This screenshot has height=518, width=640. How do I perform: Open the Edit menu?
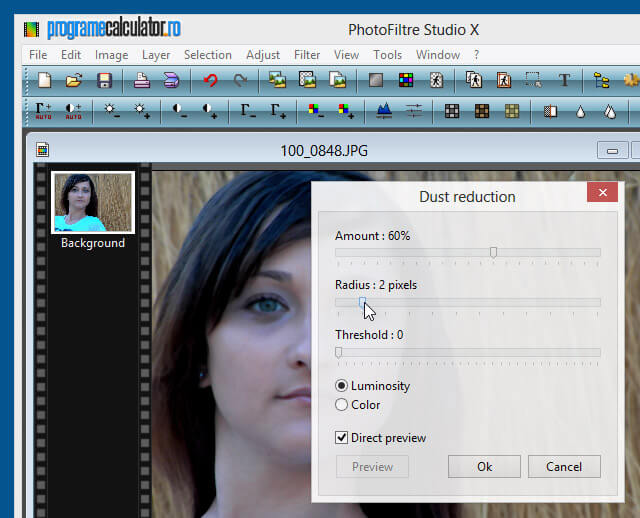[71, 55]
